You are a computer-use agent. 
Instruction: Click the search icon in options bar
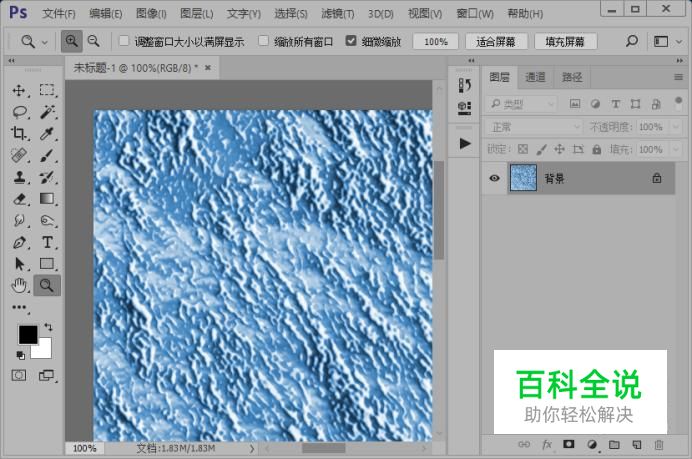coord(632,41)
